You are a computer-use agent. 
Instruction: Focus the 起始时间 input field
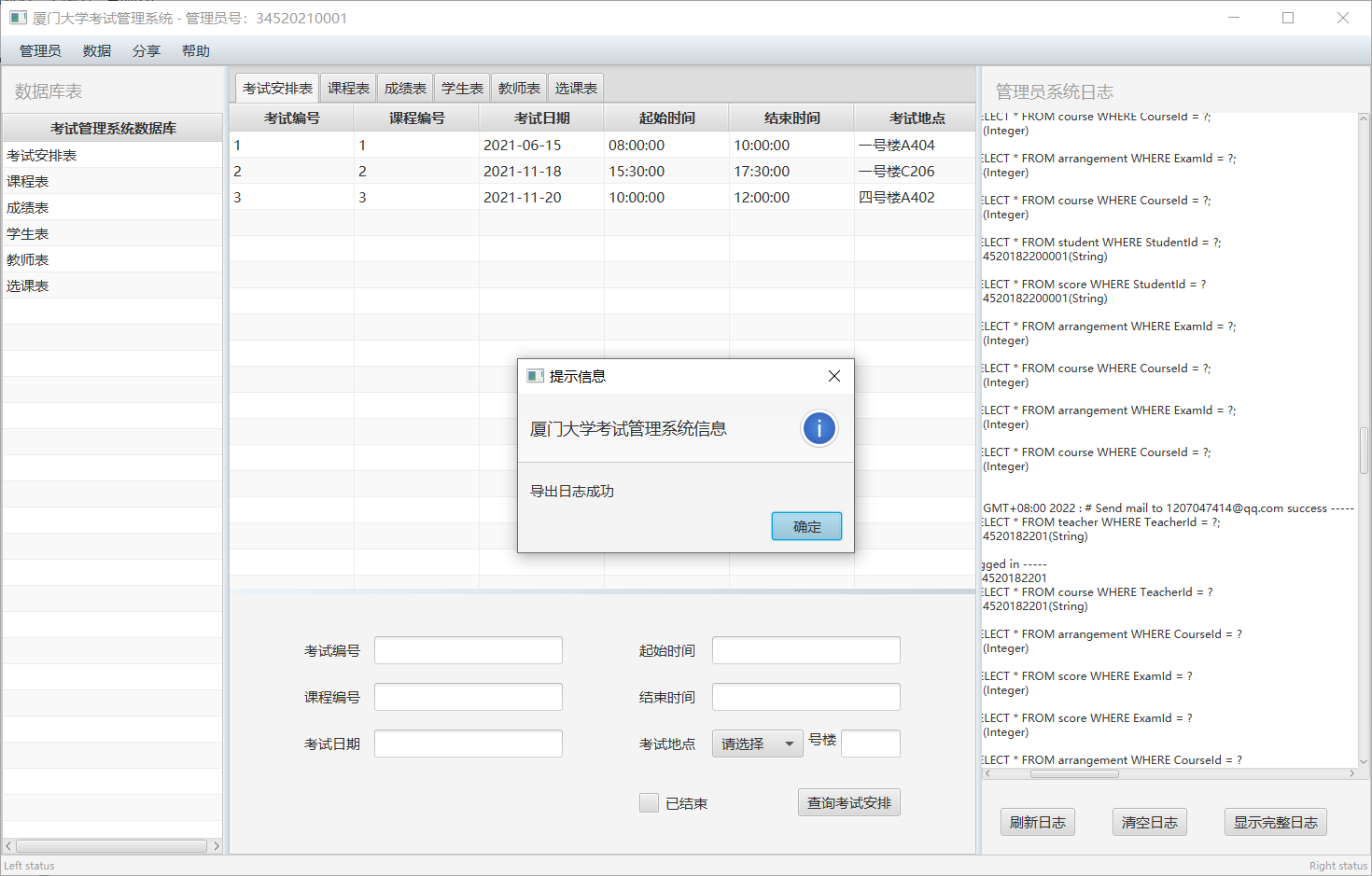tap(806, 650)
